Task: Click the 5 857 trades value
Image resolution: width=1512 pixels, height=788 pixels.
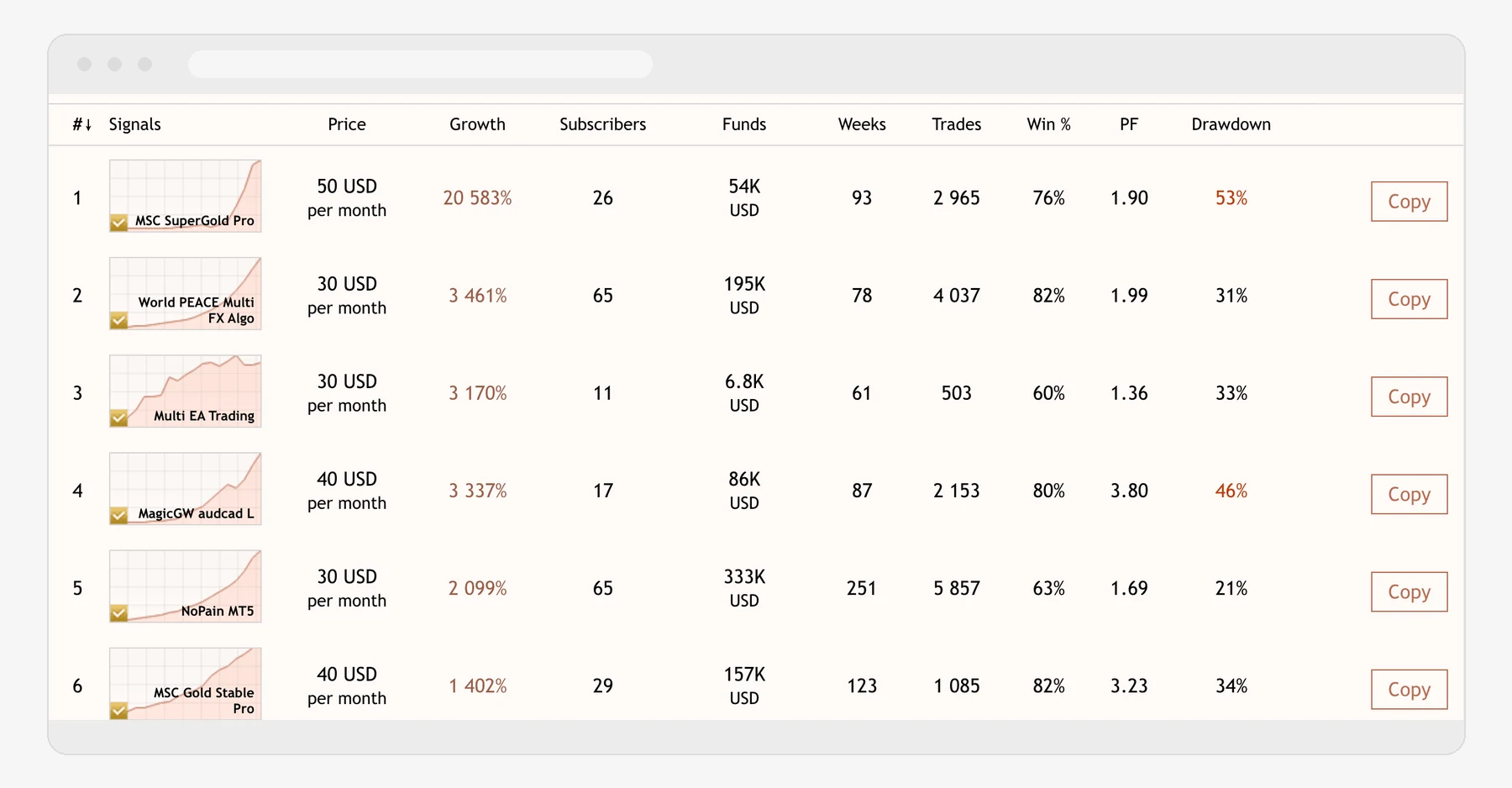Action: 957,588
